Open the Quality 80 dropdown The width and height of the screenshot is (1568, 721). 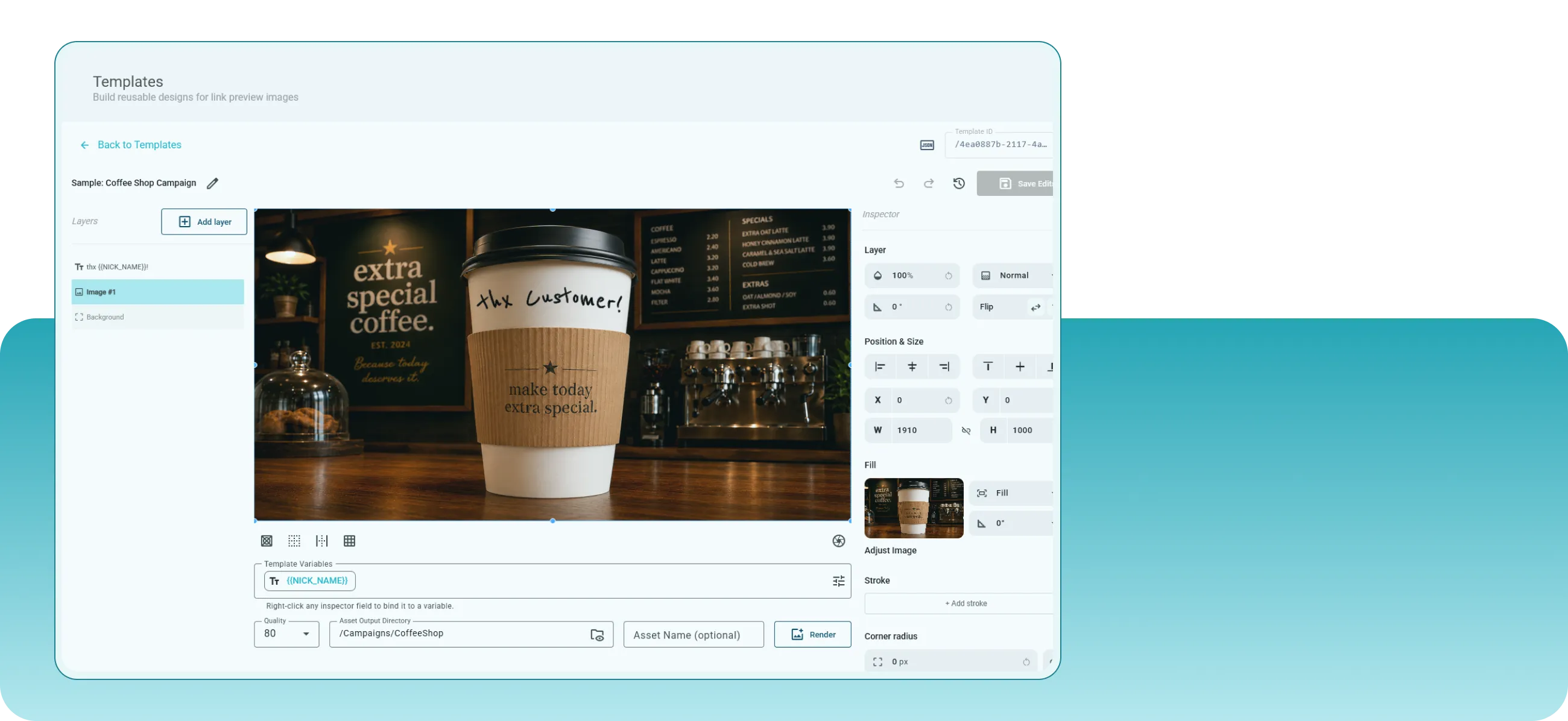[286, 634]
